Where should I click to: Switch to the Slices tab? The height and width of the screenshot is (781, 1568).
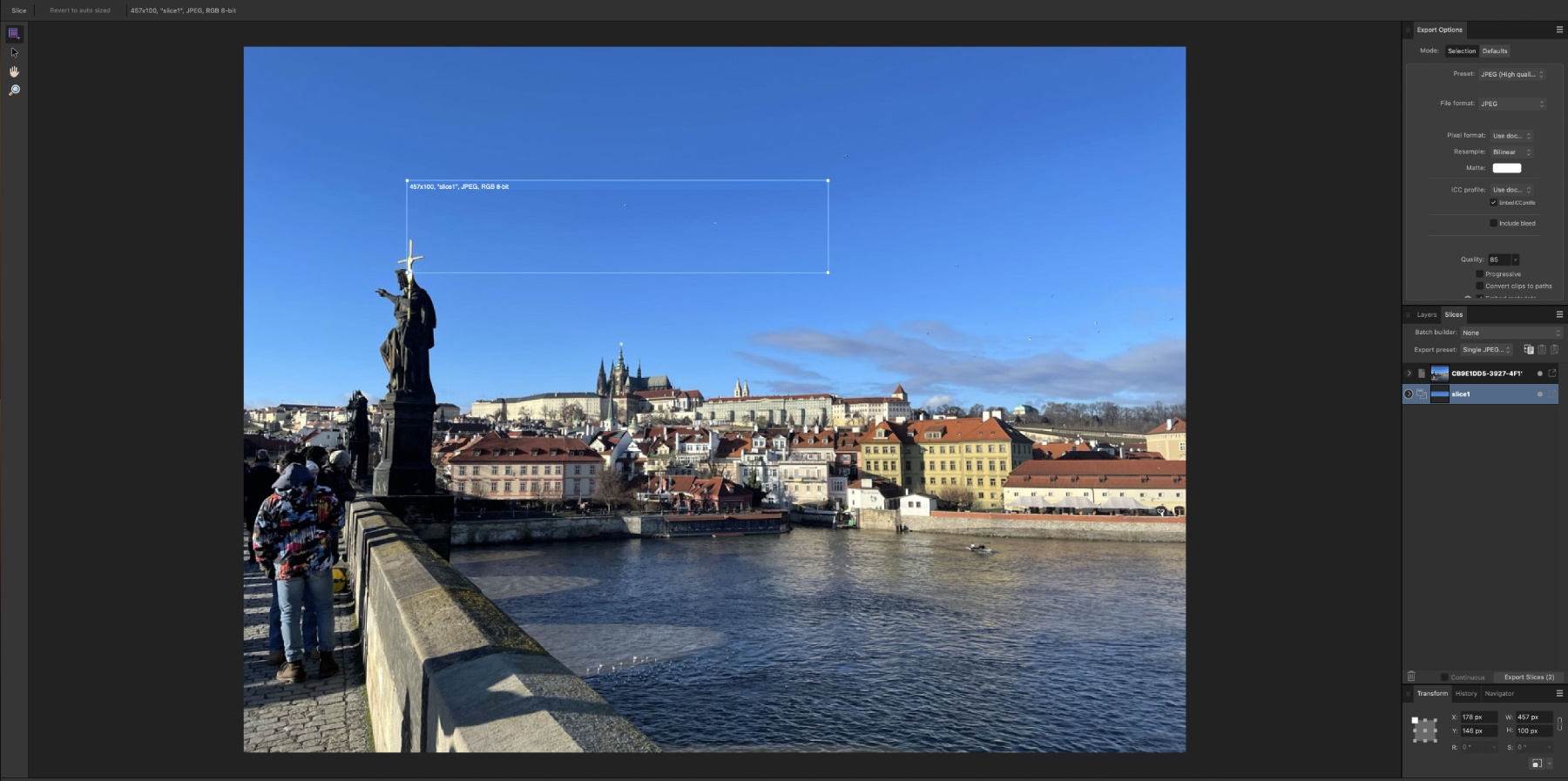pos(1454,315)
